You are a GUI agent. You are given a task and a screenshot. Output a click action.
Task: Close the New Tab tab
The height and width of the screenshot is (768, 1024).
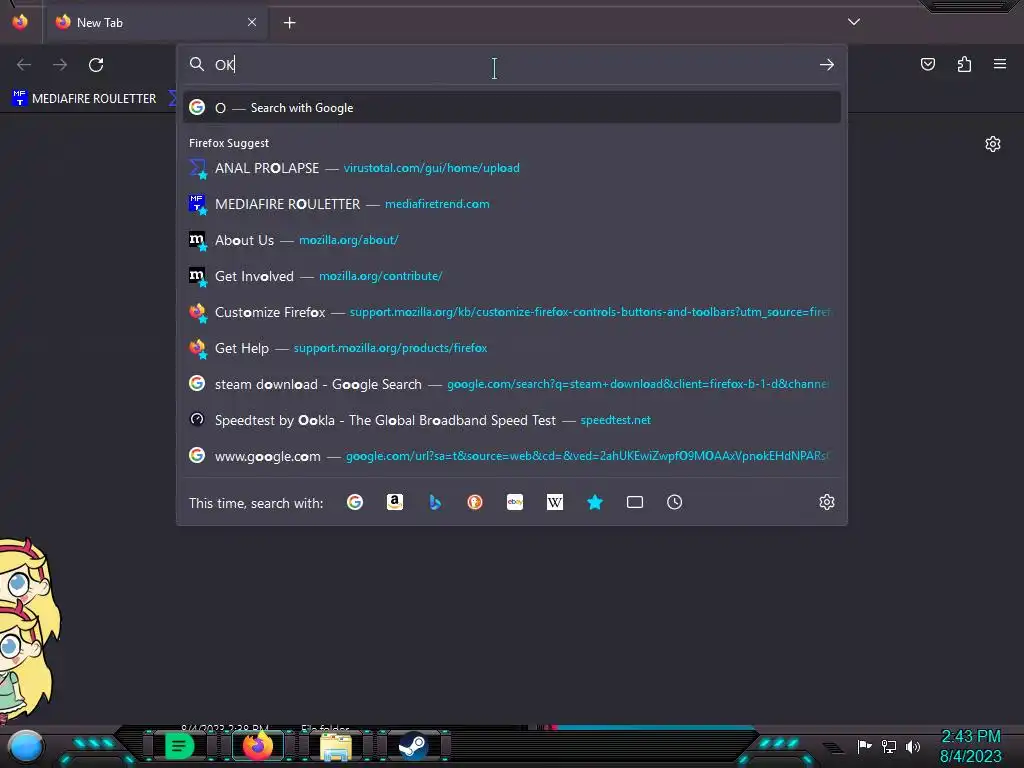252,22
